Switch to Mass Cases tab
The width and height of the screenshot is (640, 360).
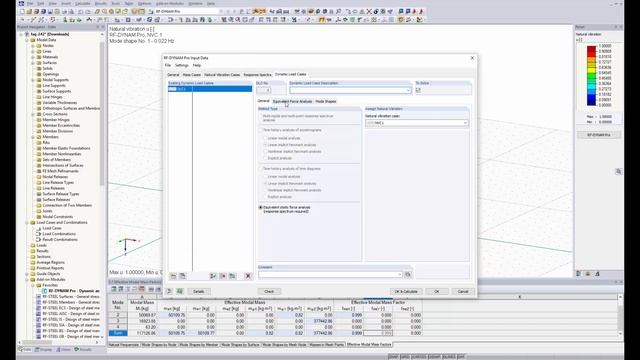coord(191,75)
